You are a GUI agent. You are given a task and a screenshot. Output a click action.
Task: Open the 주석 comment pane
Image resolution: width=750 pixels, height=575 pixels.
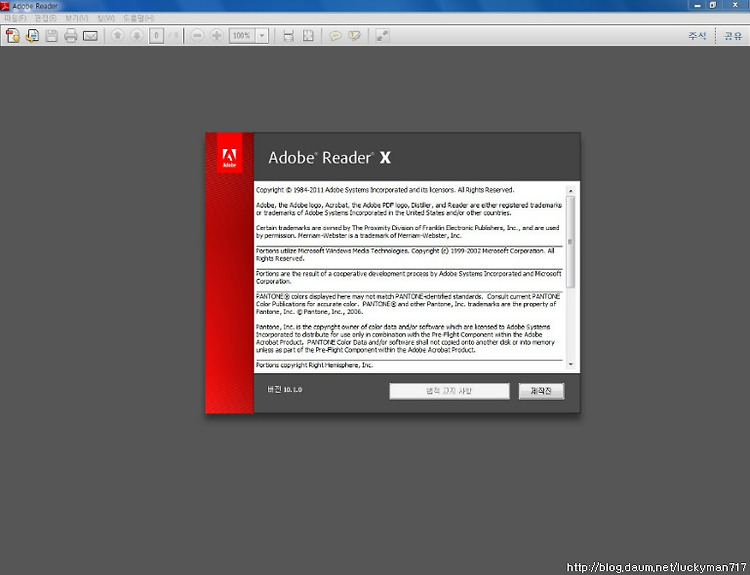[x=697, y=36]
